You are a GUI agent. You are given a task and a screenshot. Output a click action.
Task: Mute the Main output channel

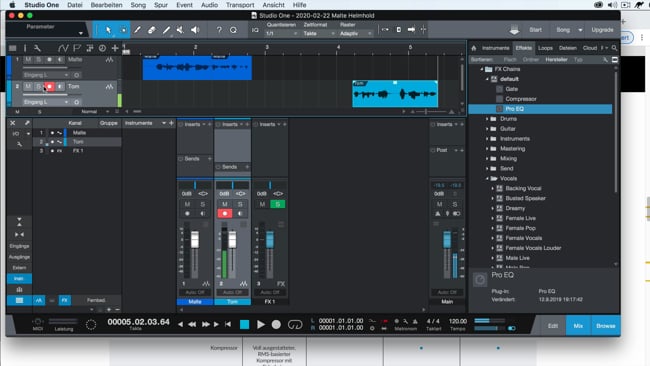439,204
